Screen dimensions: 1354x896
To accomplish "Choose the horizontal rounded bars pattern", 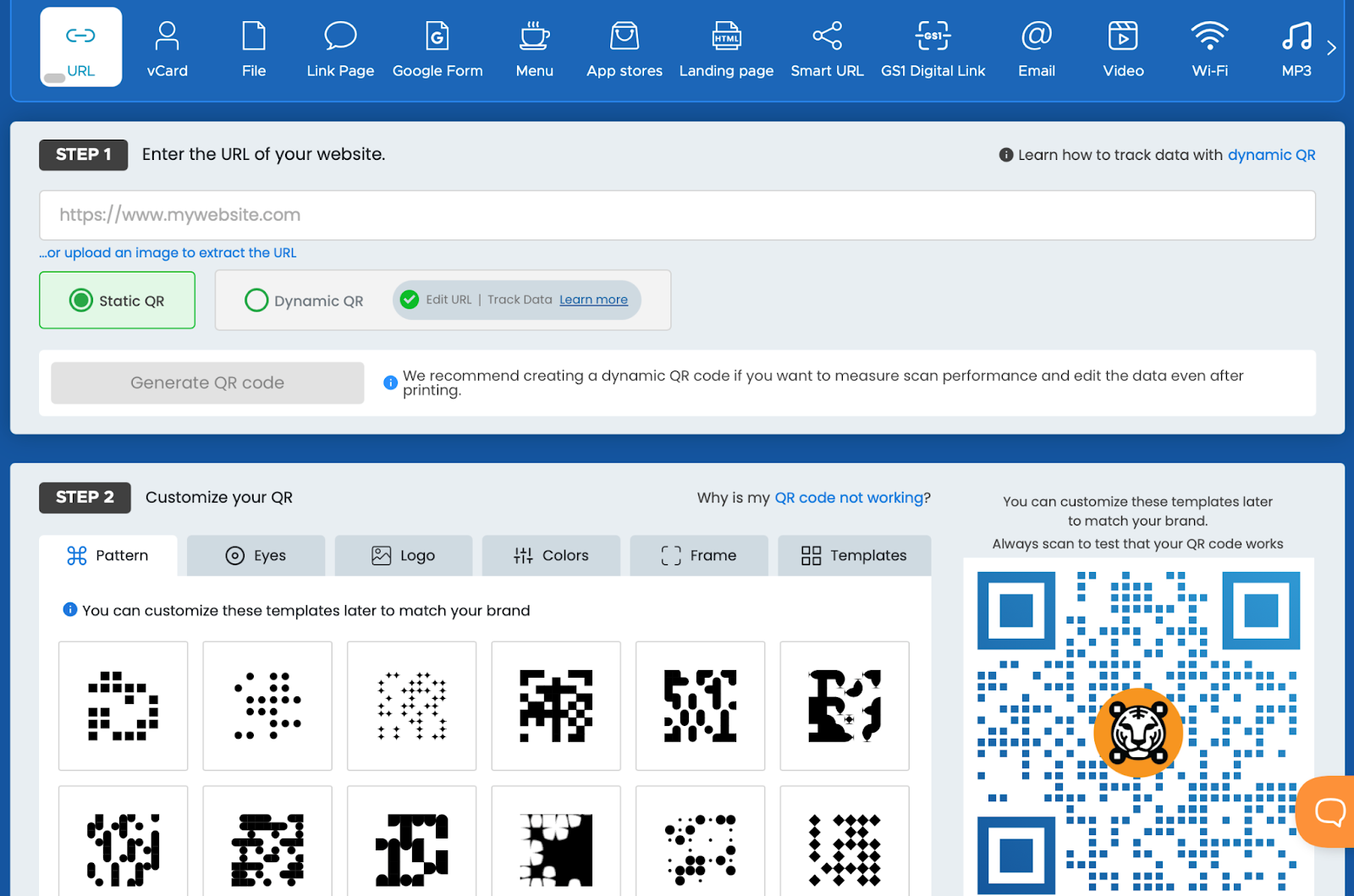I will click(267, 841).
